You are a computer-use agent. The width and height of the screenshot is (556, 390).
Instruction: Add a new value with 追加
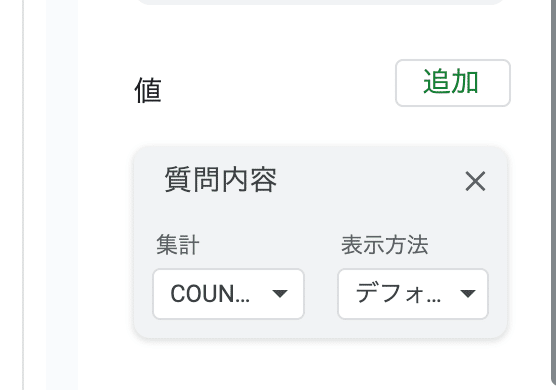pyautogui.click(x=453, y=83)
